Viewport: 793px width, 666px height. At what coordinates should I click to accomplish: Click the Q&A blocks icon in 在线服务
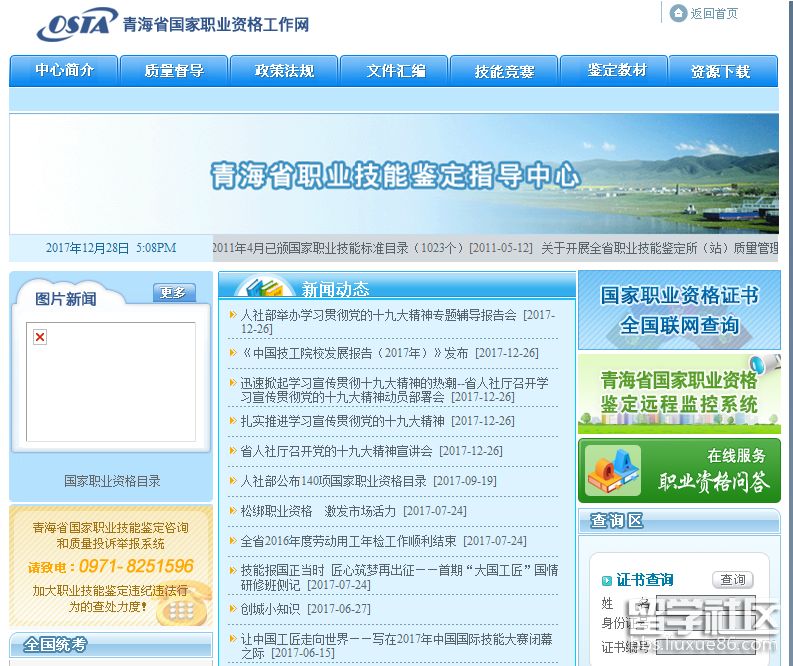(612, 471)
